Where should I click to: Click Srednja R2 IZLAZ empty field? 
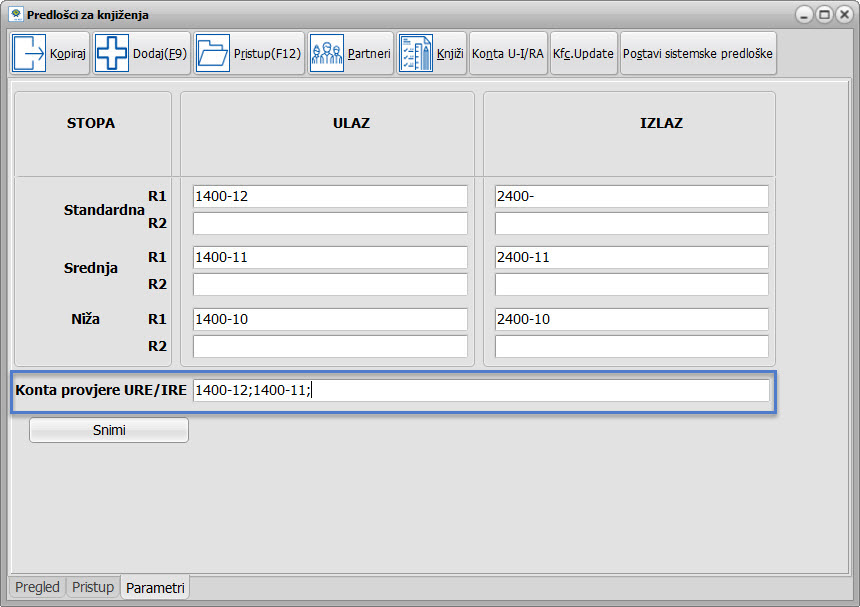tap(631, 284)
